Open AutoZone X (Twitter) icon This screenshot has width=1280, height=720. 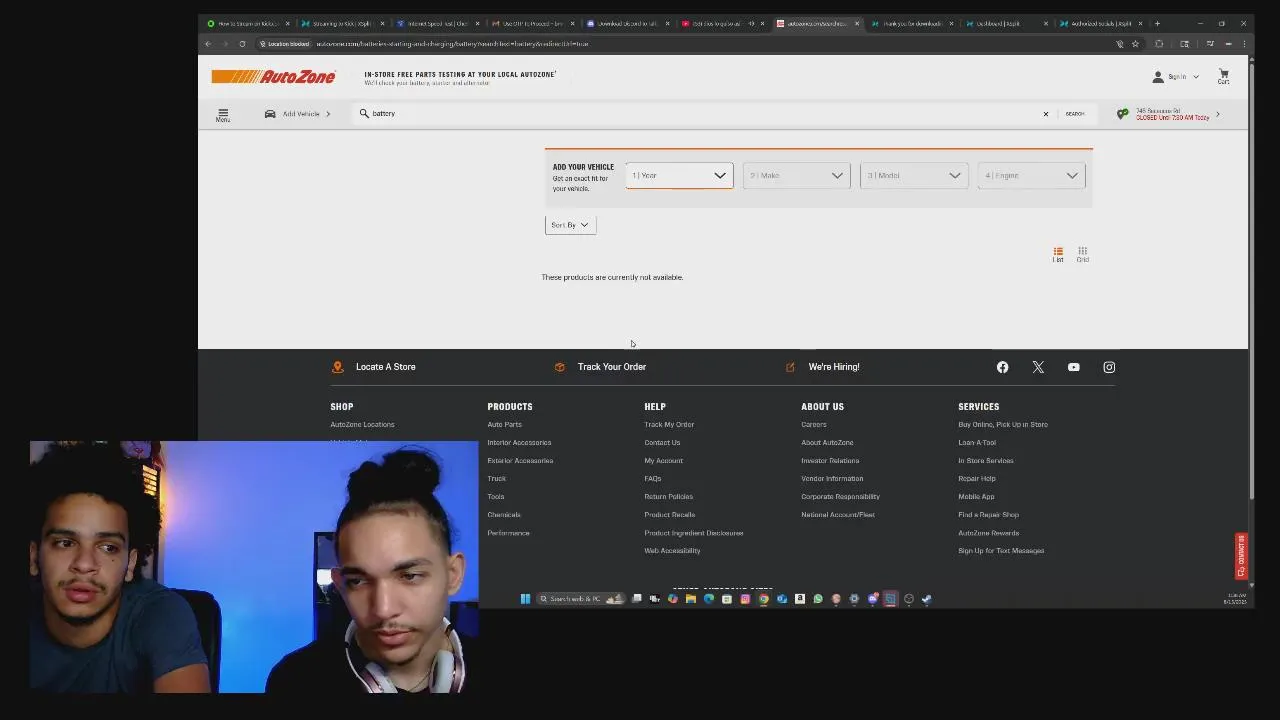(1038, 367)
